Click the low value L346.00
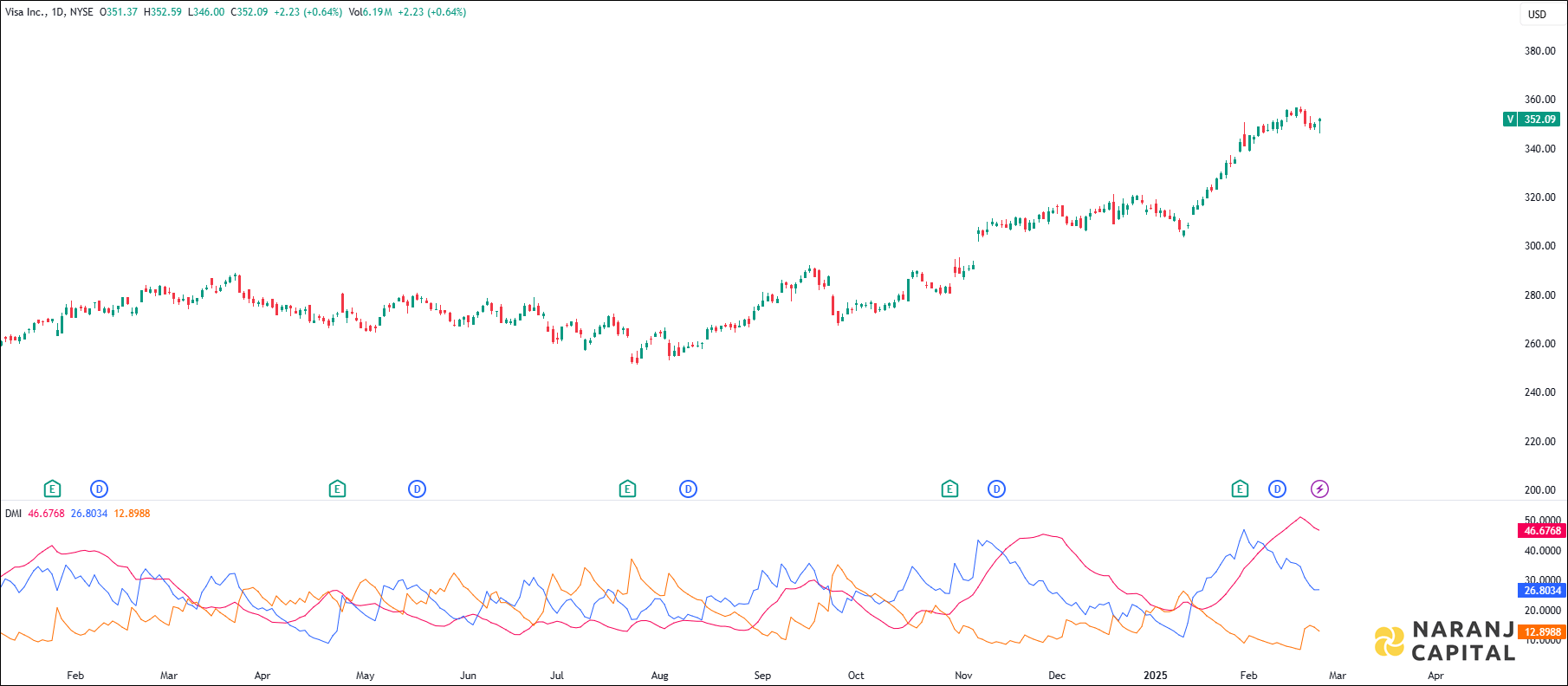The height and width of the screenshot is (686, 1568). (x=206, y=12)
